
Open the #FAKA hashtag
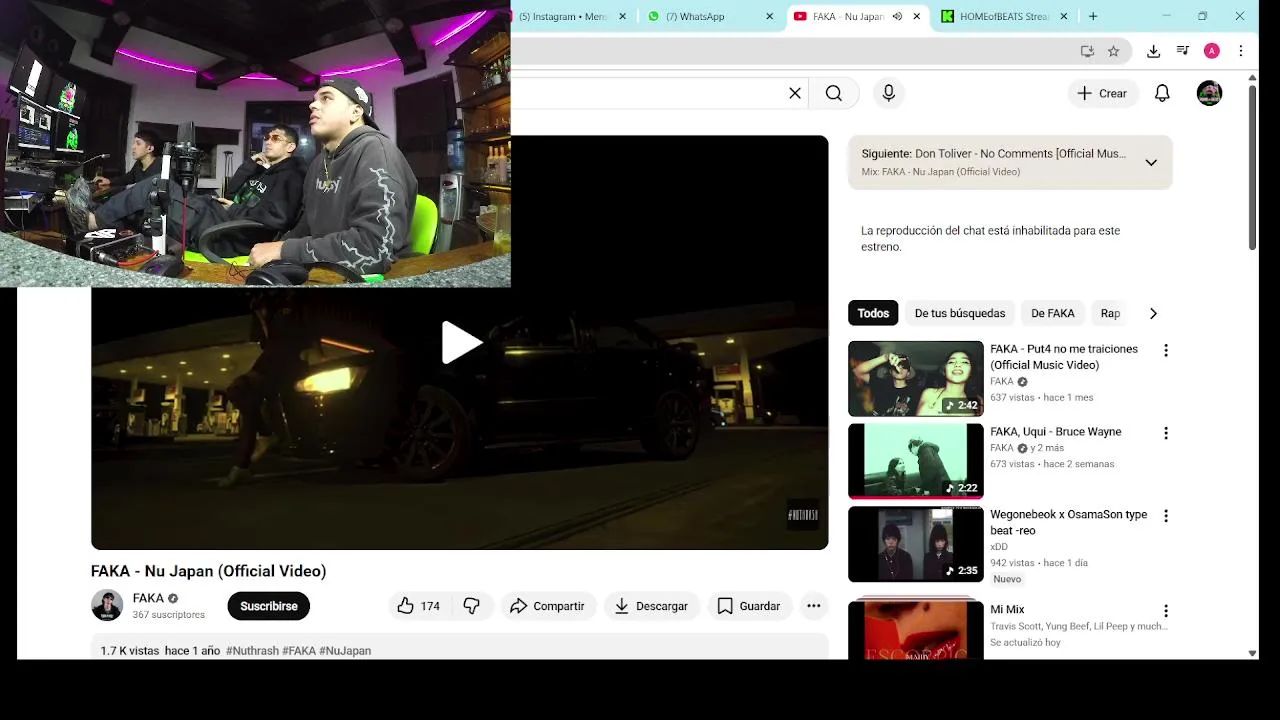pos(299,651)
